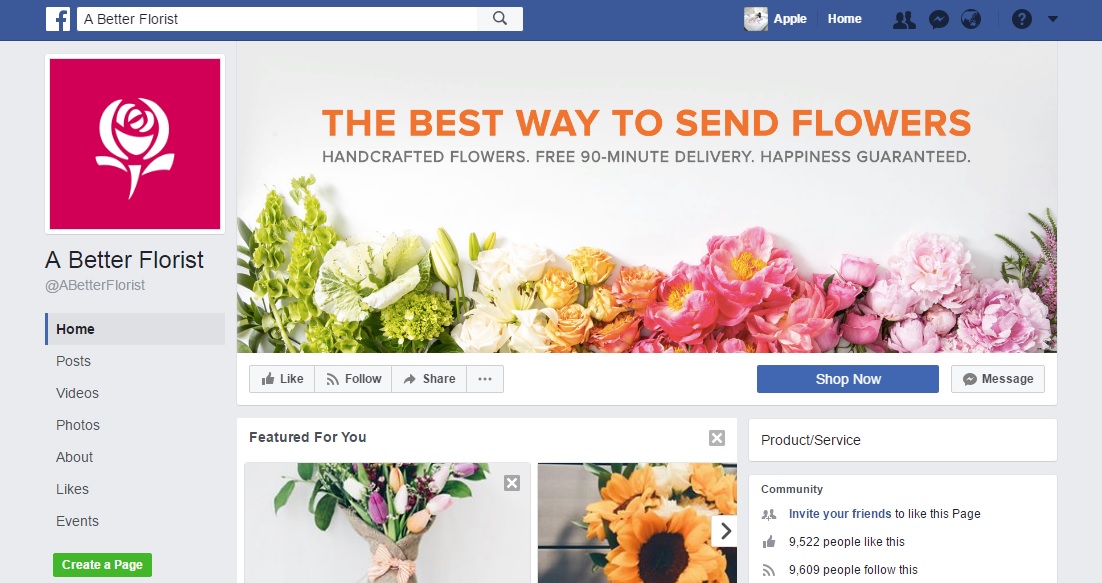Open the tulip bouquet featured photo

tap(387, 523)
